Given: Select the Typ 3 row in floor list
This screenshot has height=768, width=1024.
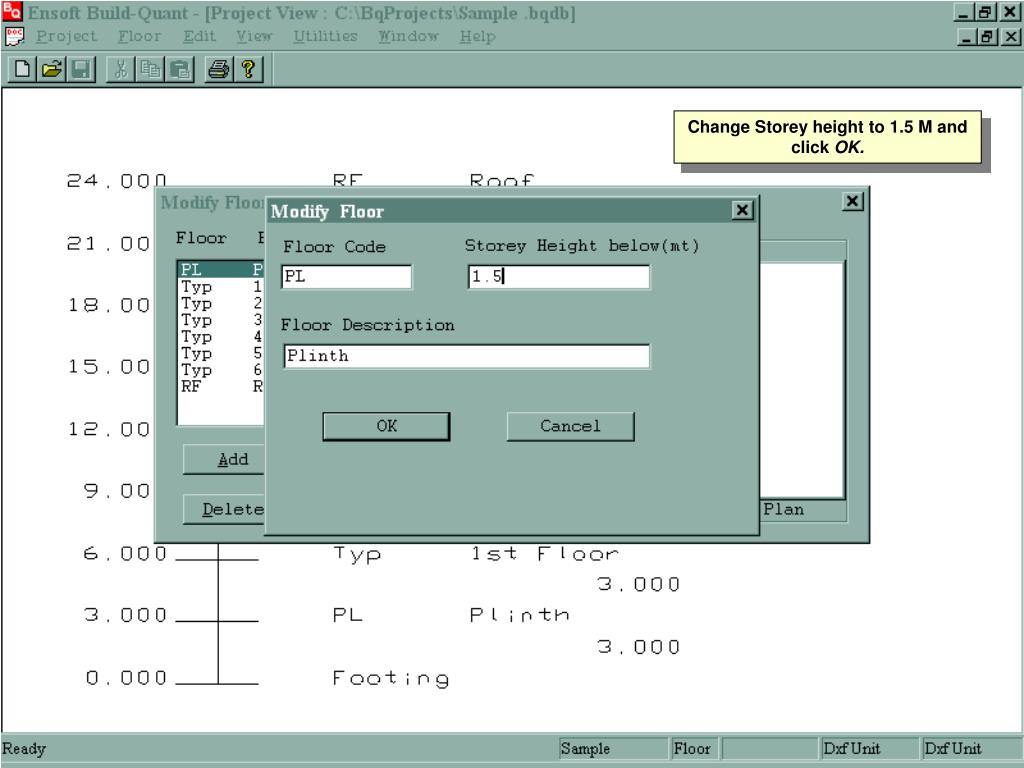Looking at the screenshot, I should pyautogui.click(x=221, y=320).
